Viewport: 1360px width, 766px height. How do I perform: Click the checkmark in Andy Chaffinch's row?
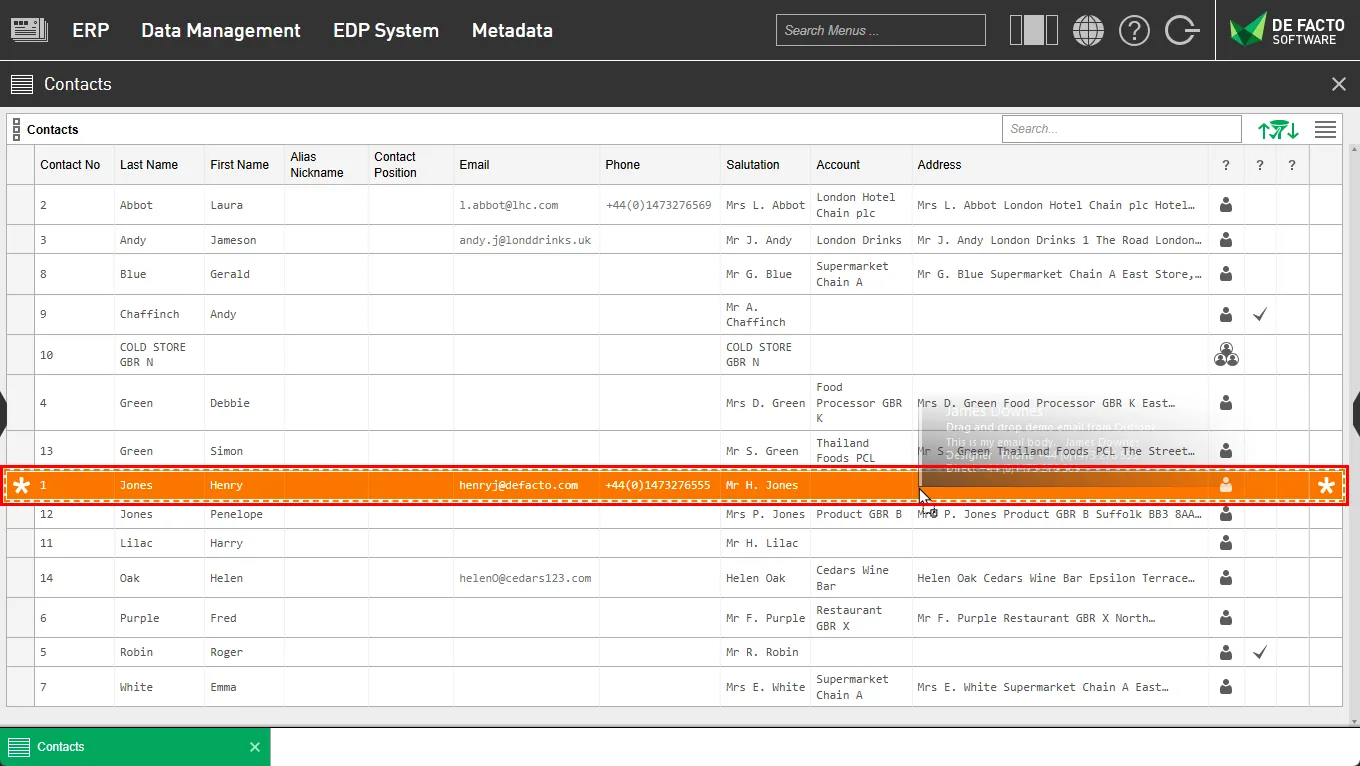[x=1259, y=314]
